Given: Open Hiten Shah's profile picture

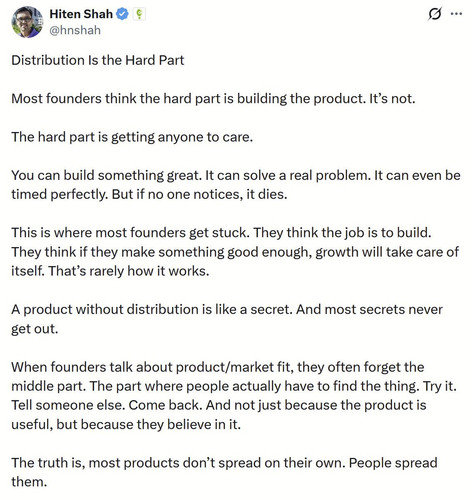Looking at the screenshot, I should pyautogui.click(x=27, y=22).
